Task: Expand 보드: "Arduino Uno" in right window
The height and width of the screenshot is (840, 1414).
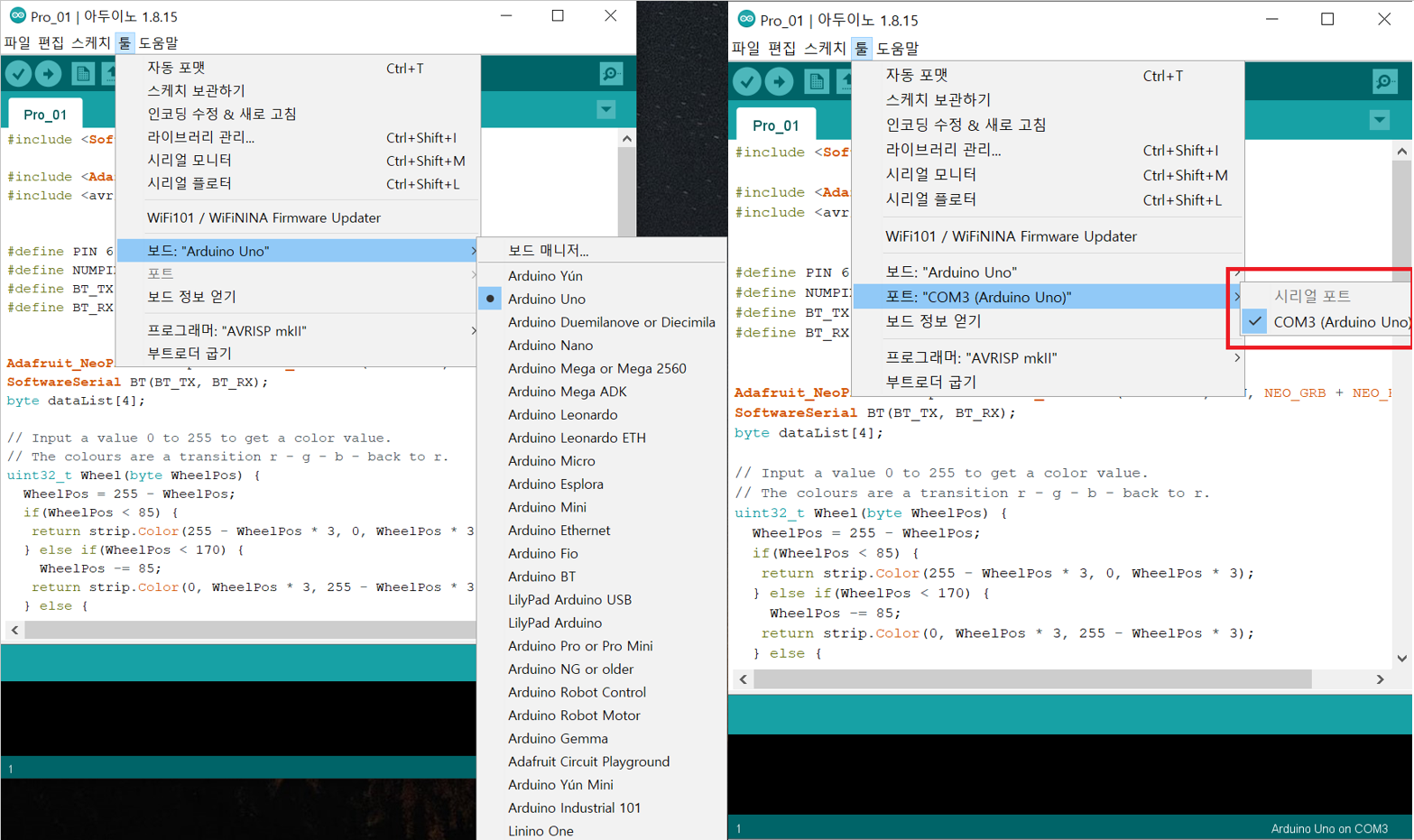Action: tap(1048, 272)
